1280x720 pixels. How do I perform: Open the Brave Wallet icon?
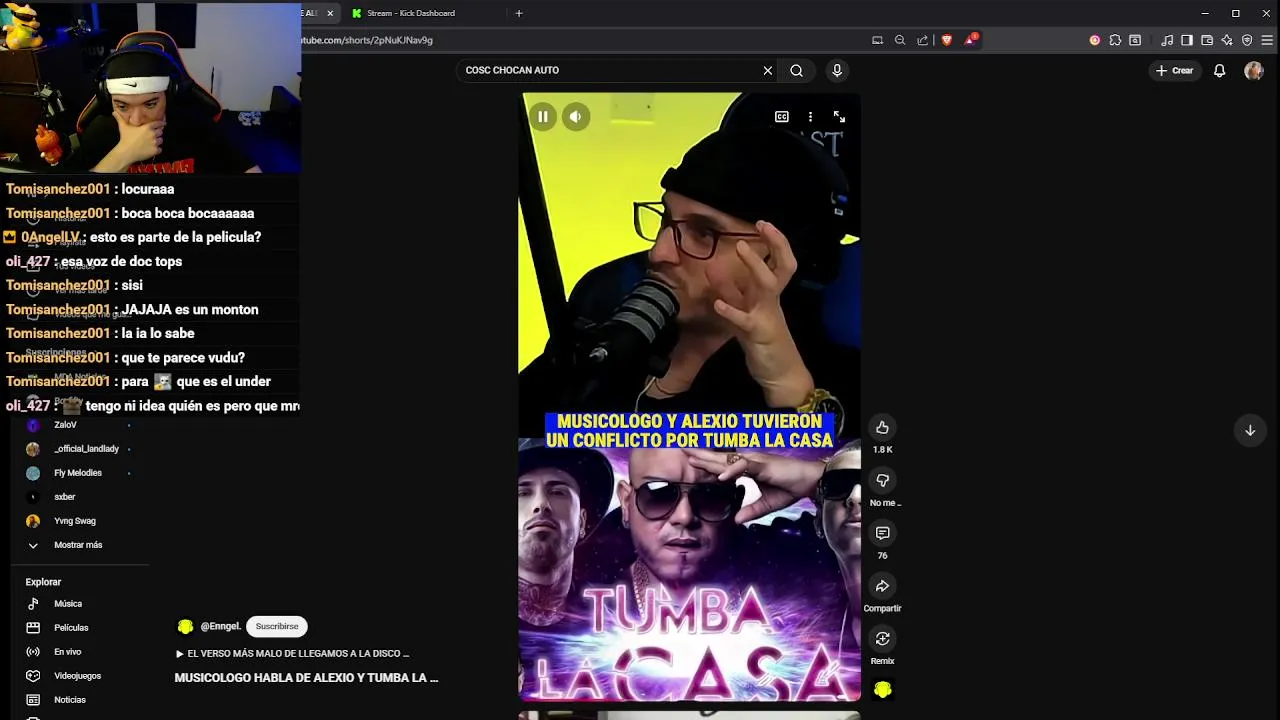(1207, 40)
